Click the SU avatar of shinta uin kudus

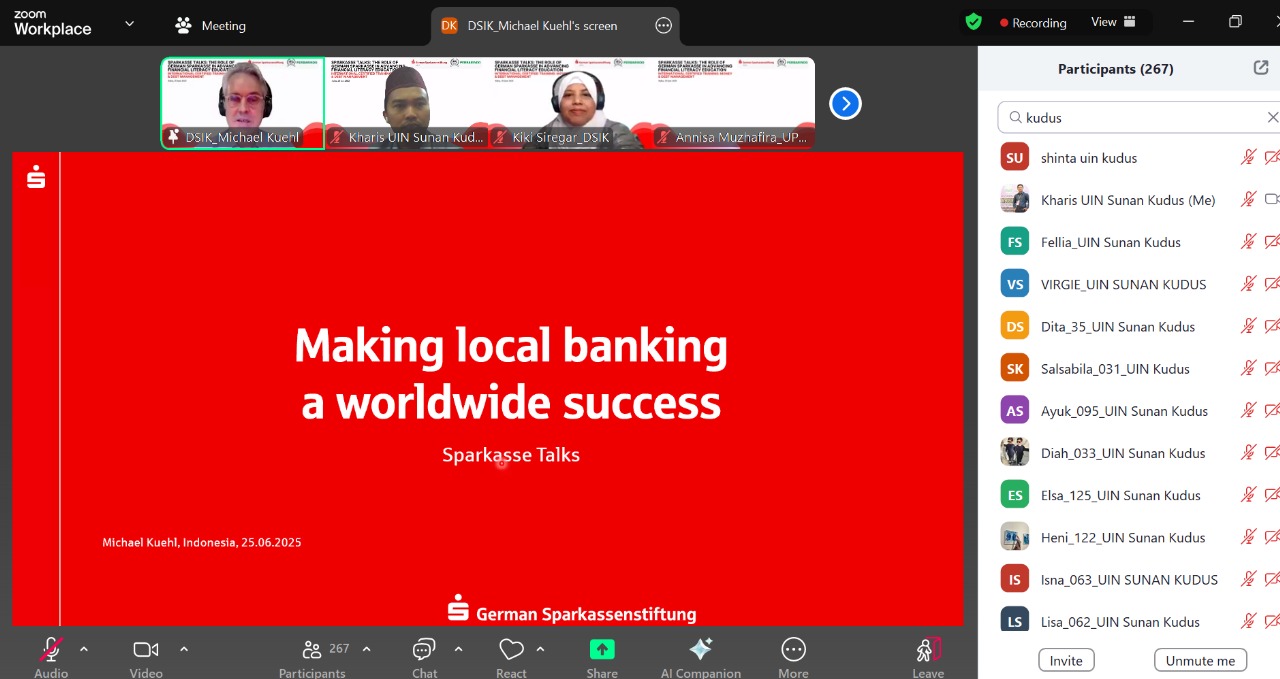coord(1015,157)
